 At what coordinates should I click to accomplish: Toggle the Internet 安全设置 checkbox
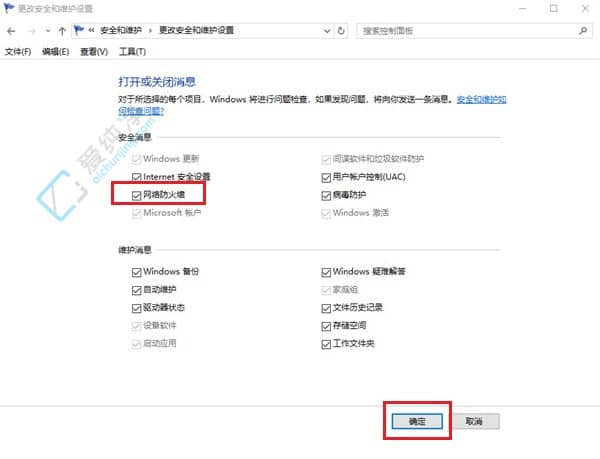pos(136,177)
